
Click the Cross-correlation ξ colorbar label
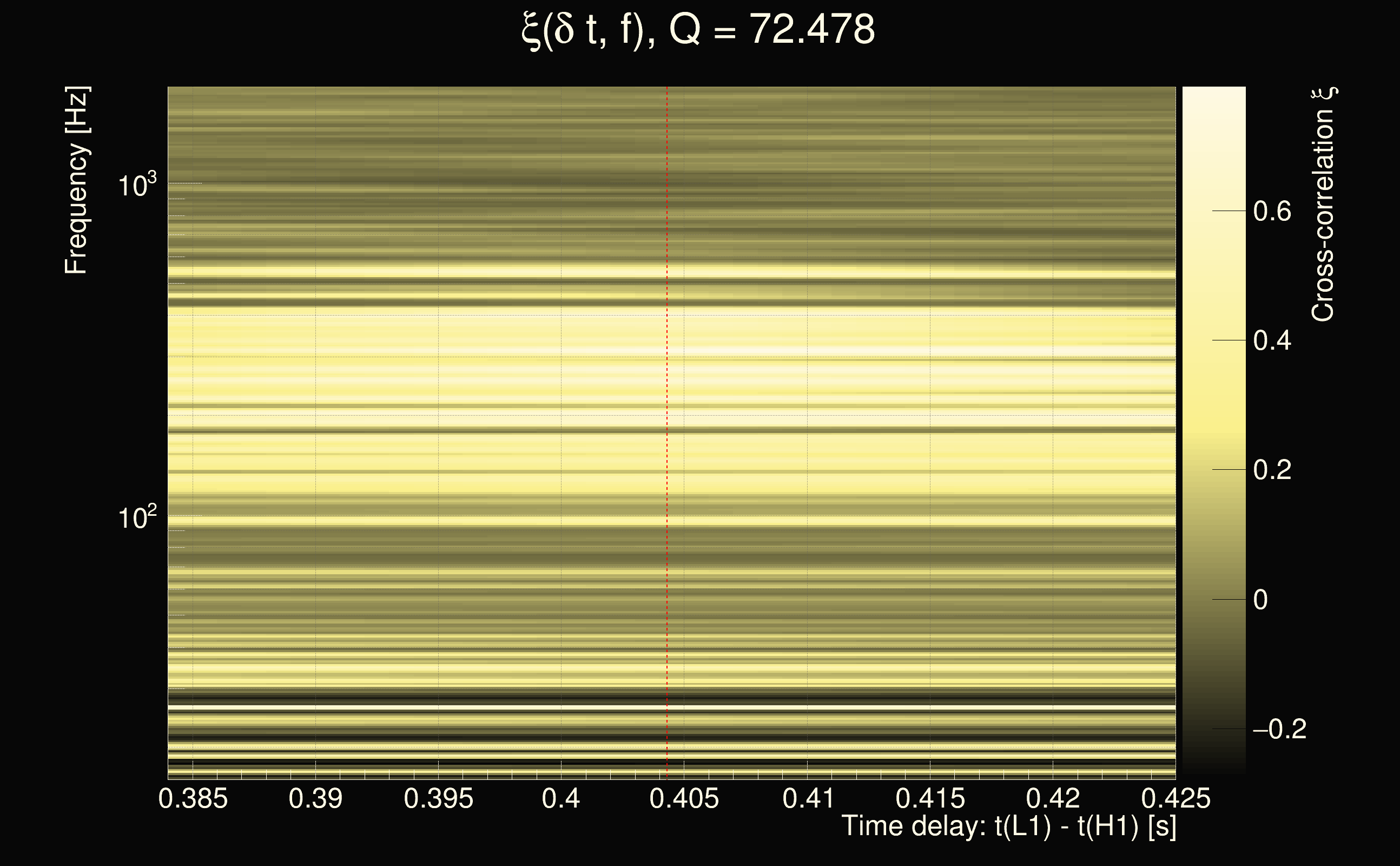pos(1323,204)
